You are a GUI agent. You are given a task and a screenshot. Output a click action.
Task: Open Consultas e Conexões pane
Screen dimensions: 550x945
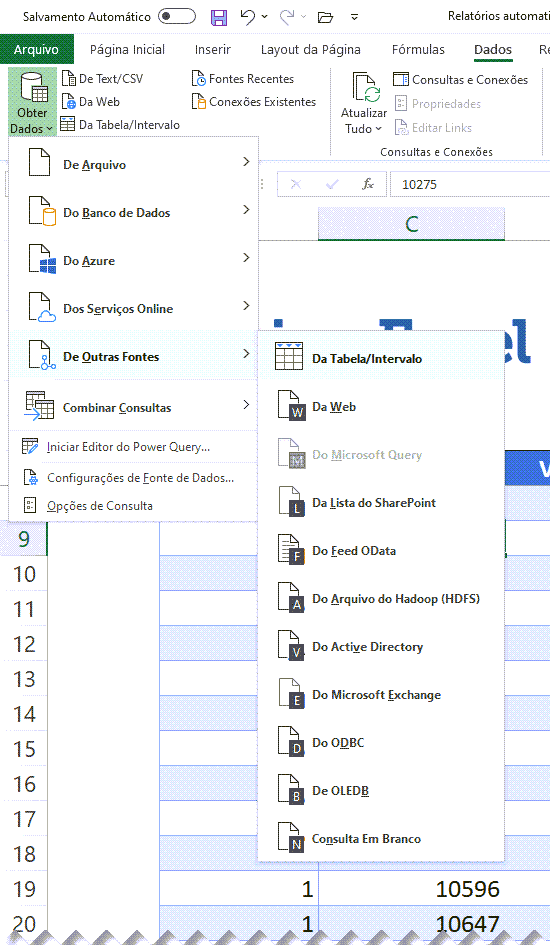[460, 80]
